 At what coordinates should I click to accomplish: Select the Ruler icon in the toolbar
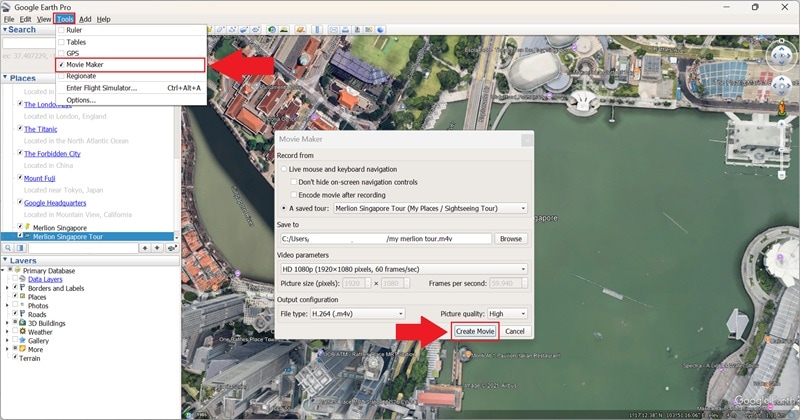(x=317, y=30)
